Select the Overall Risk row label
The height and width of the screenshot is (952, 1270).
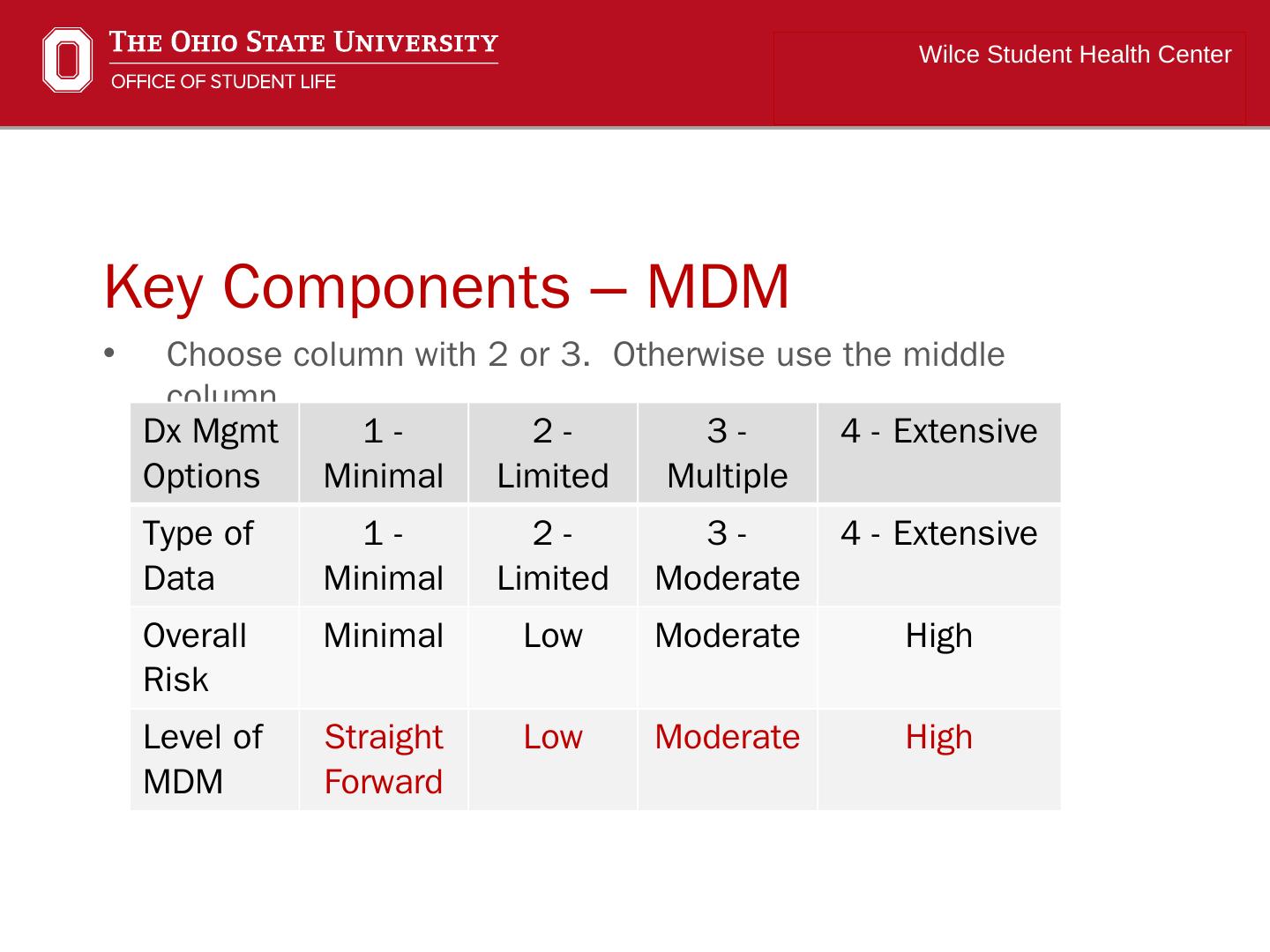[x=195, y=657]
